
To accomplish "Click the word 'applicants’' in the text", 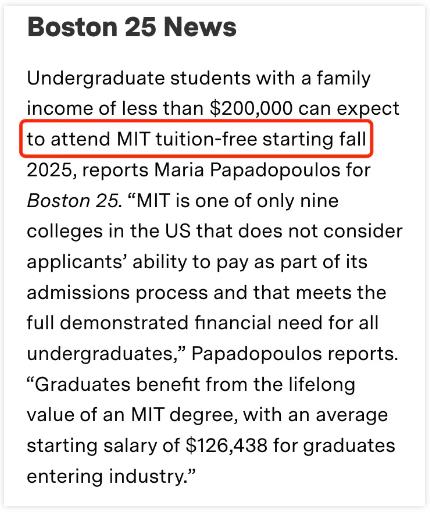I will [x=76, y=262].
